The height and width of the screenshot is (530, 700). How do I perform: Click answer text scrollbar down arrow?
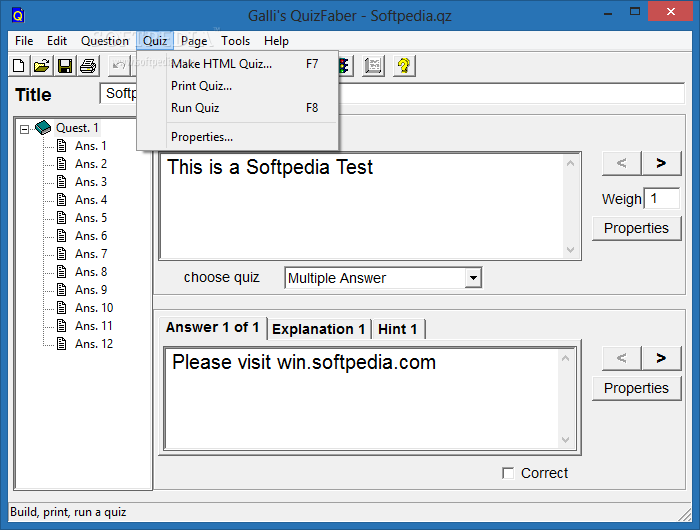point(565,440)
